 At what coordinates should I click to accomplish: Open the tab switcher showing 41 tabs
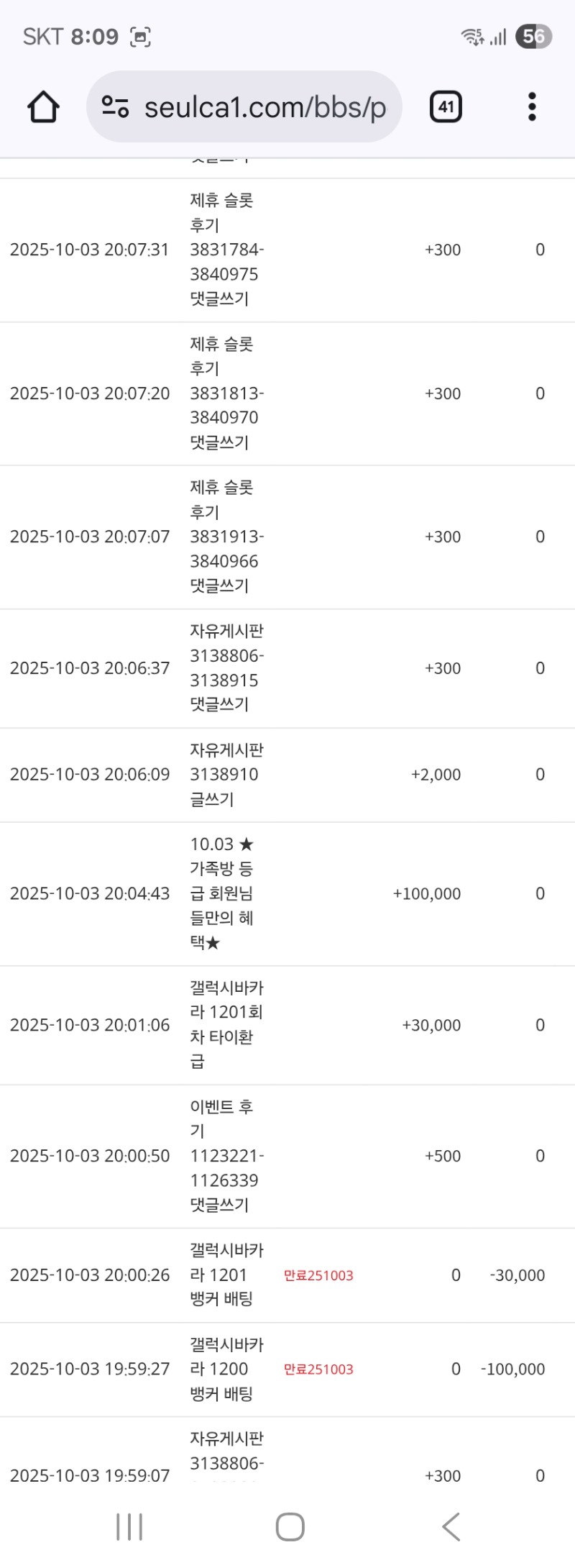pos(446,107)
